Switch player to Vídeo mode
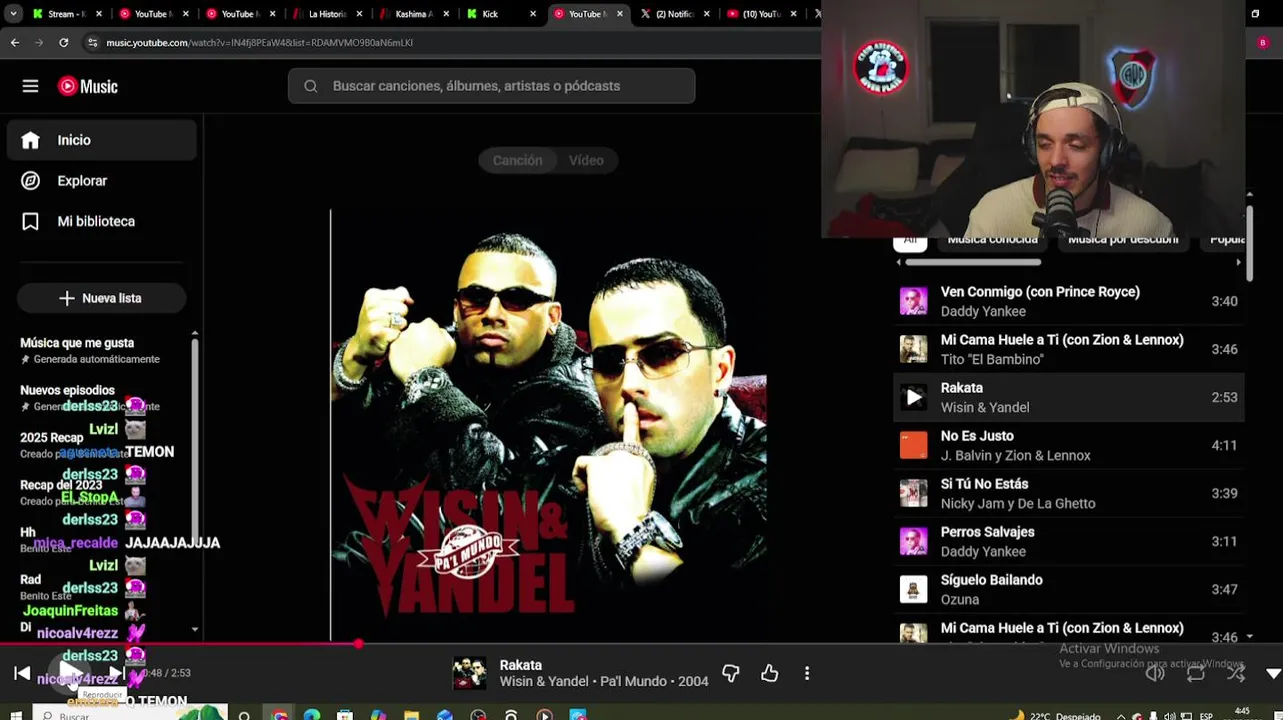Viewport: 1283px width, 720px height. (586, 160)
